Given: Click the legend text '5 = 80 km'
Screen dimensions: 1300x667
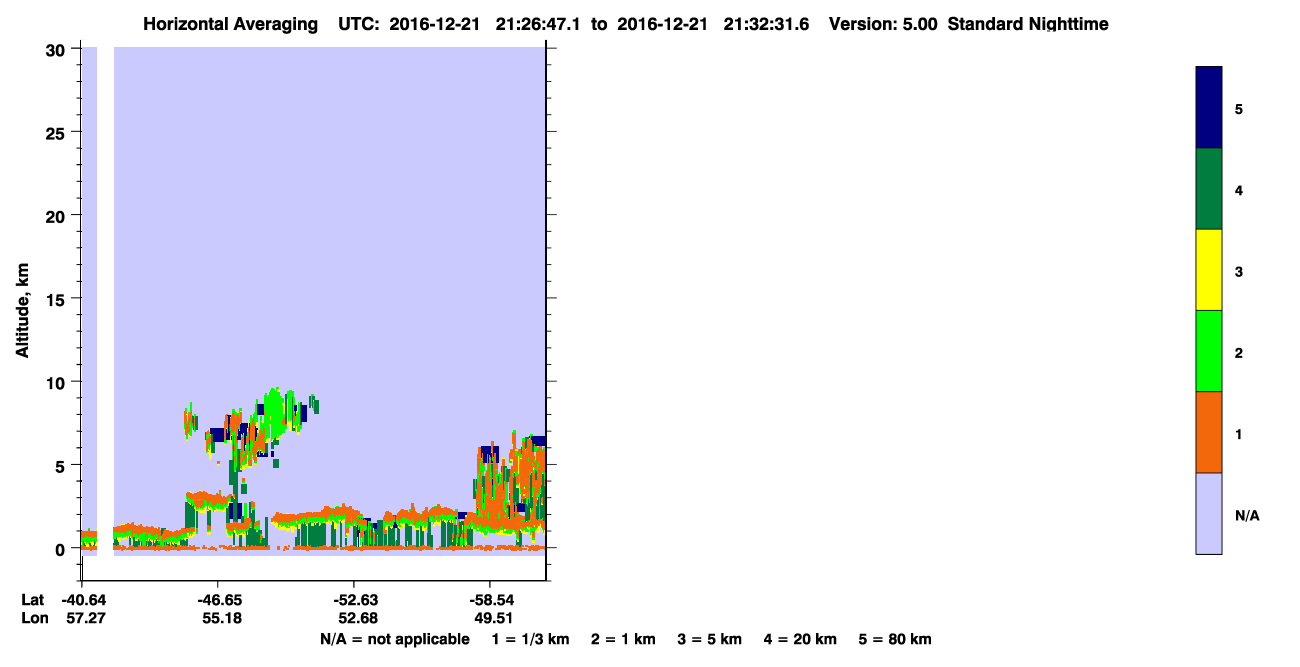Looking at the screenshot, I should (895, 639).
